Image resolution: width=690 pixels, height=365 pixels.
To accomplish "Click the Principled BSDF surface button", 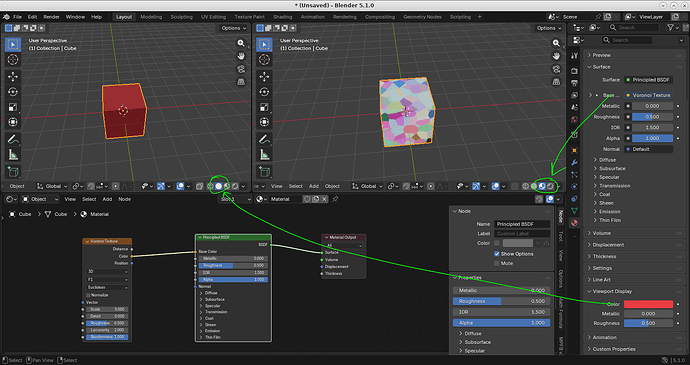I will (x=649, y=80).
